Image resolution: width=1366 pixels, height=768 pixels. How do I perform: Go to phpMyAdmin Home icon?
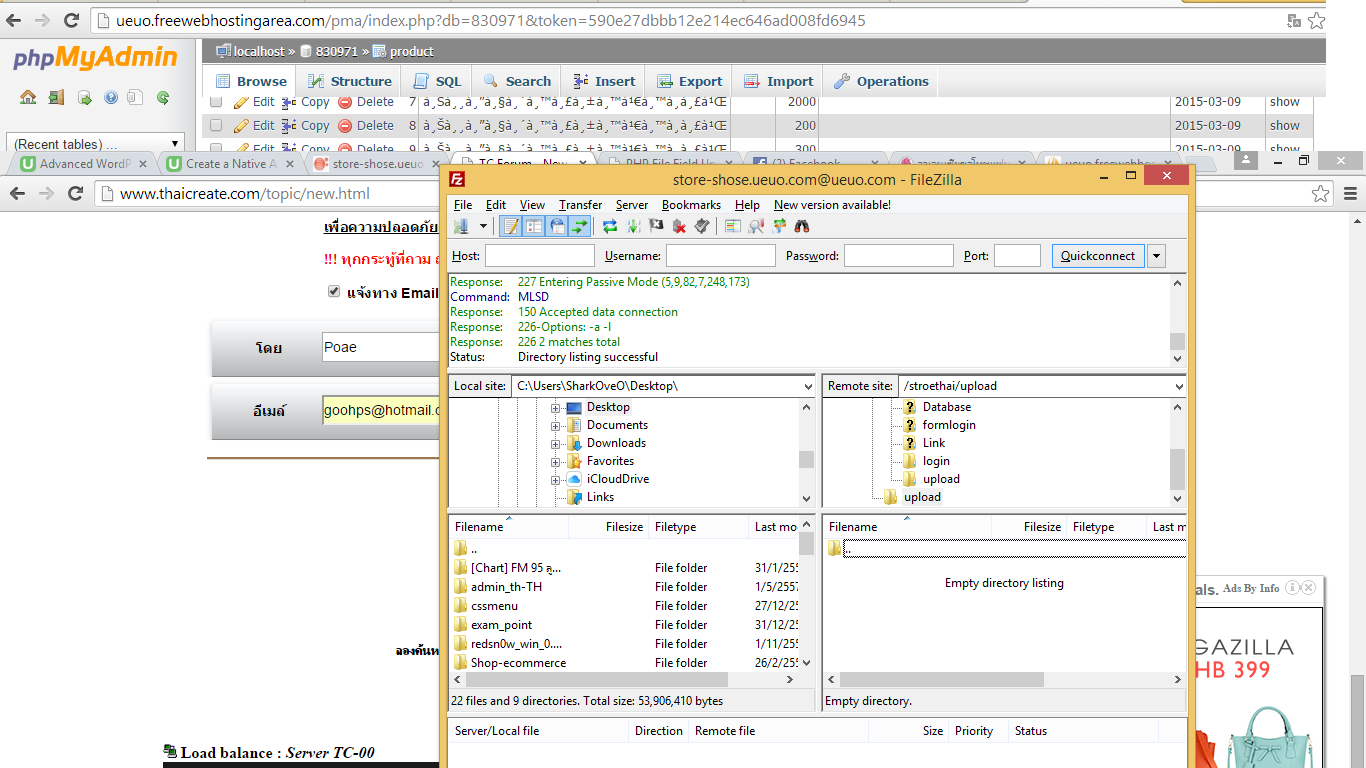tap(28, 98)
